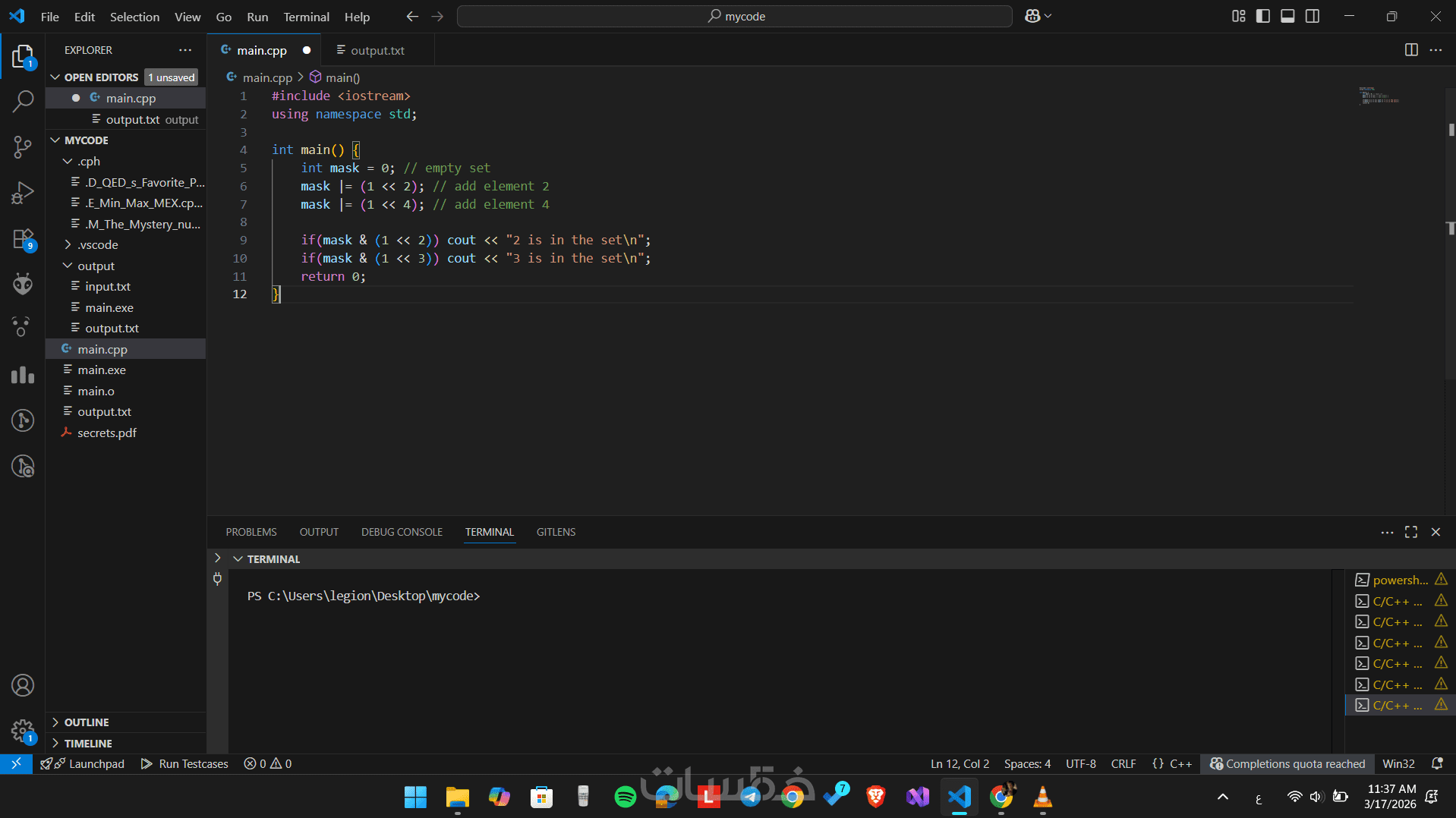1456x818 pixels.
Task: Click the split editor right icon
Action: pyautogui.click(x=1410, y=50)
